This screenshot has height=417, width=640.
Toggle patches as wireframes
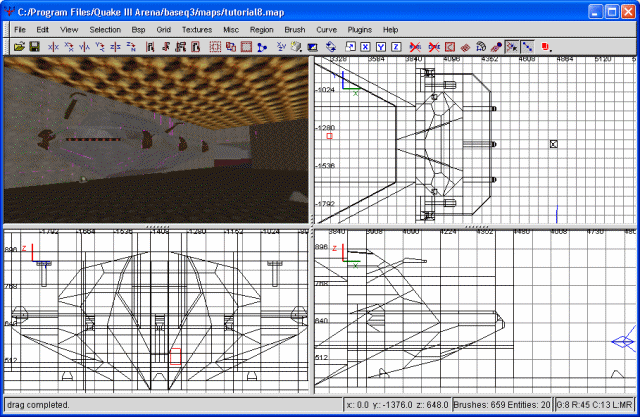click(x=465, y=47)
